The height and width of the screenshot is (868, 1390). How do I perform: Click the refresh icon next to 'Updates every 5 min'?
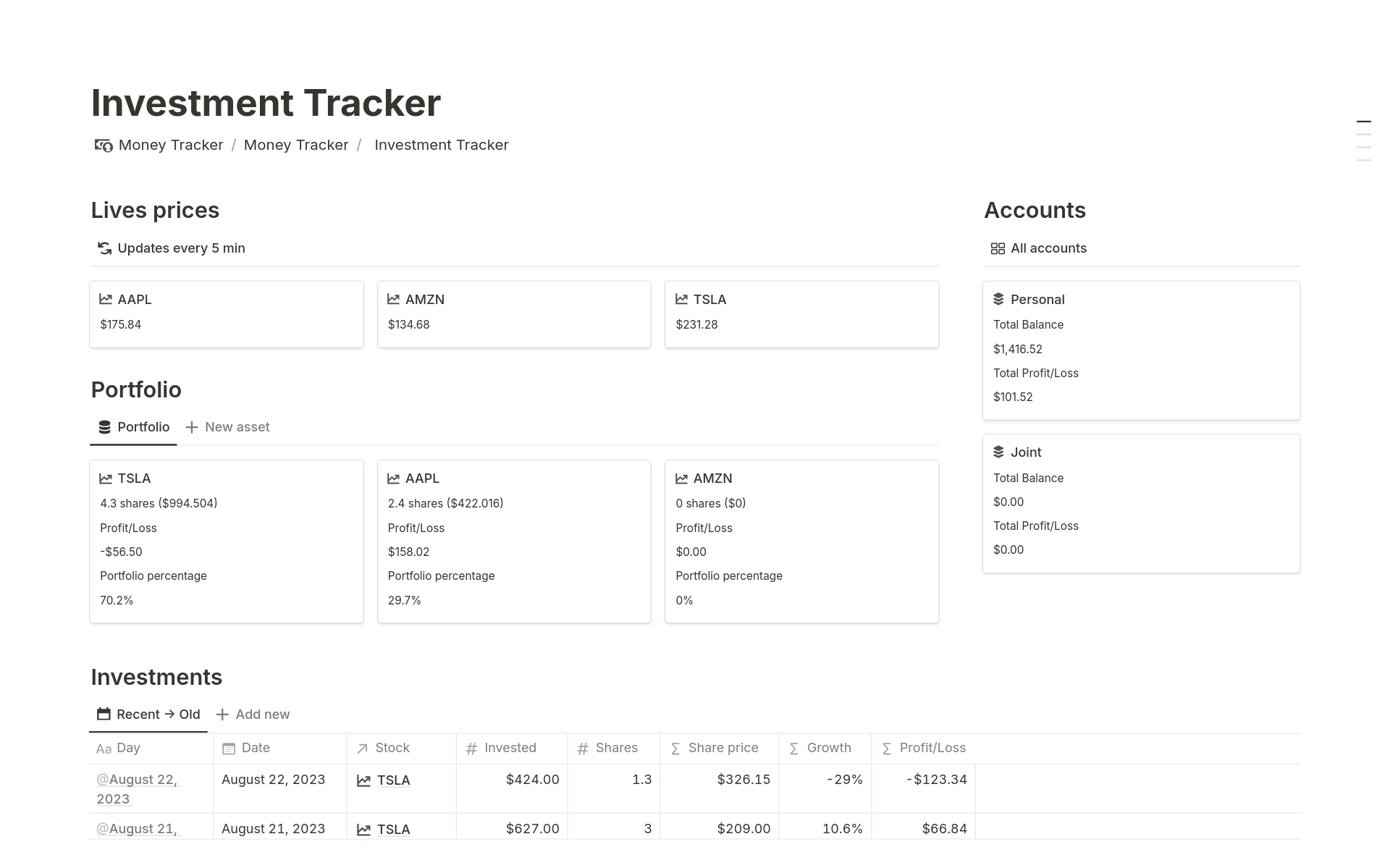pos(104,248)
